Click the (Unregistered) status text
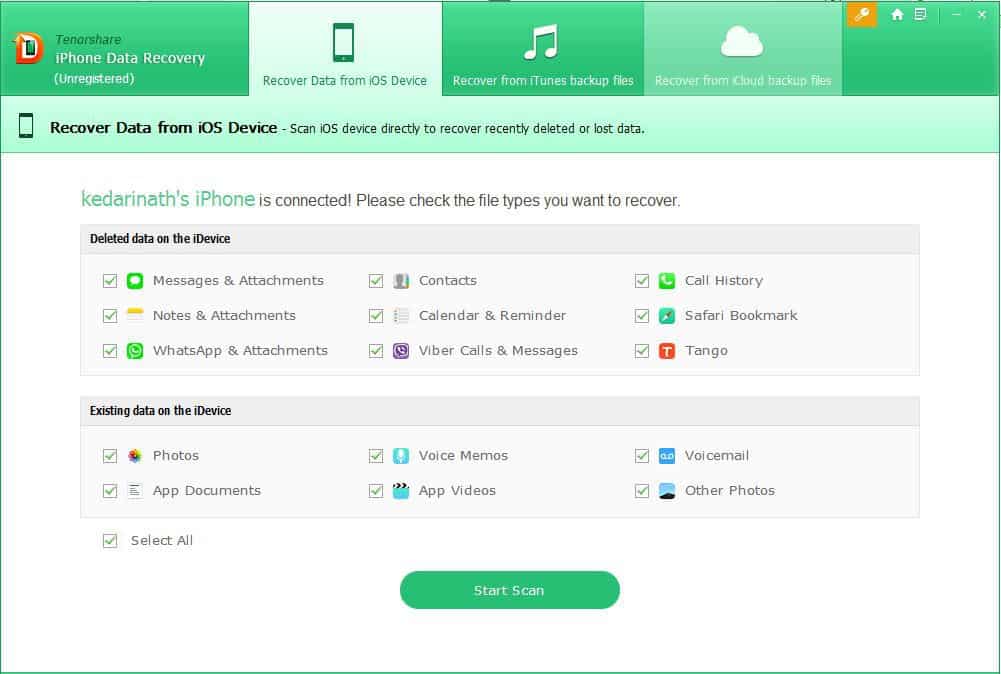Image resolution: width=1001 pixels, height=674 pixels. click(94, 79)
